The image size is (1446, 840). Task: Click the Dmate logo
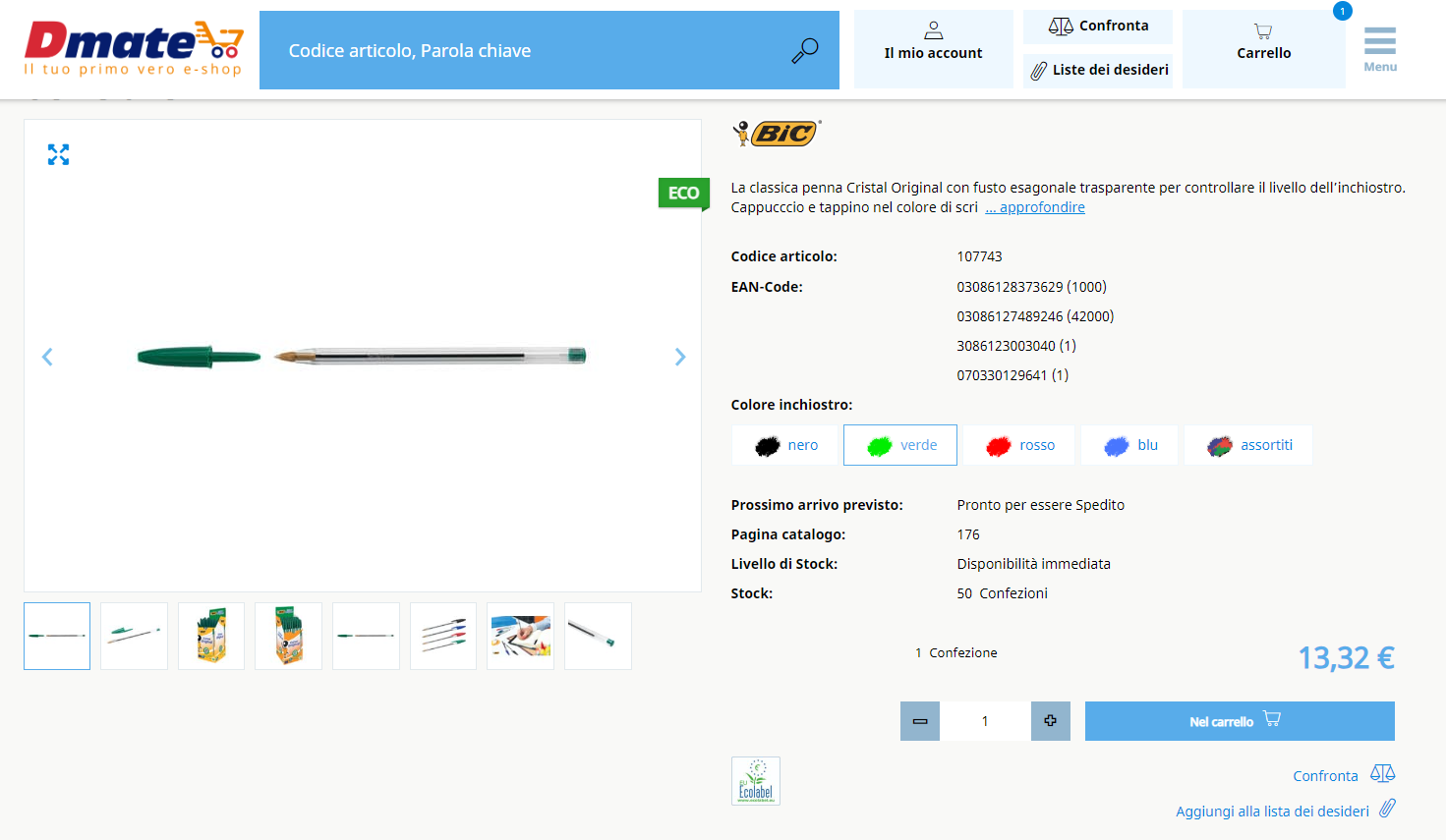click(x=134, y=48)
